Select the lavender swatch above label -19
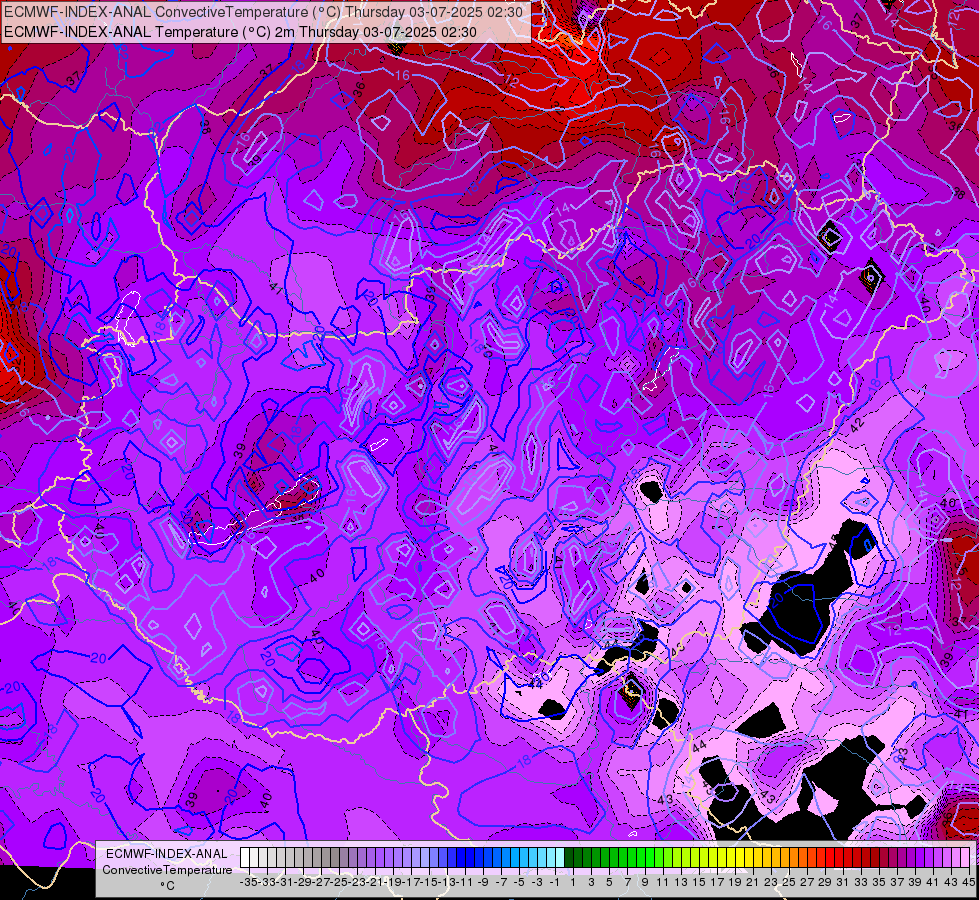The image size is (979, 900). pos(389,857)
